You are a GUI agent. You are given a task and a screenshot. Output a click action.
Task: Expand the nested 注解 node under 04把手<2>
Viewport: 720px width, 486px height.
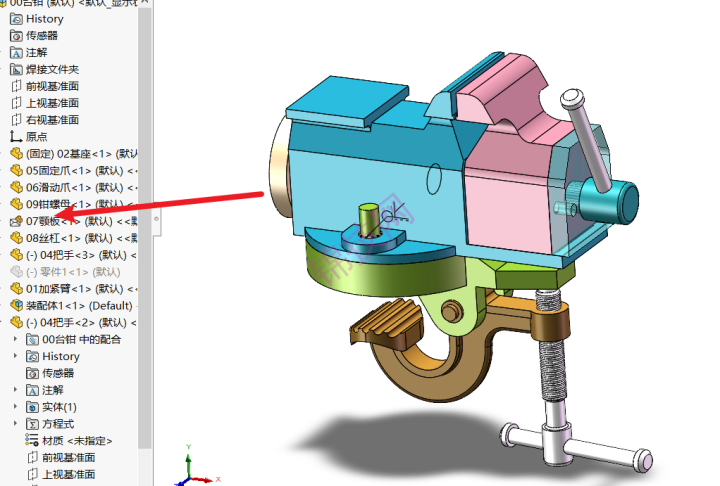tap(15, 390)
